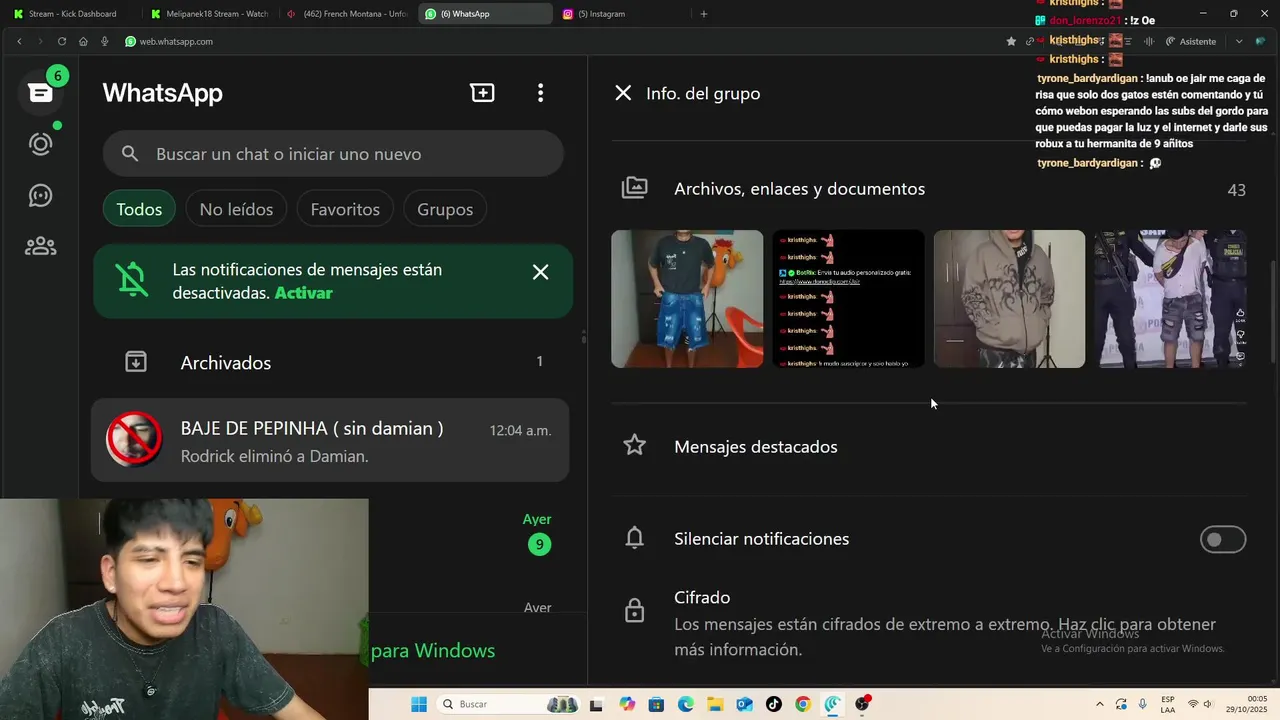Open Cifrado encryption info
1280x720 pixels.
929,623
